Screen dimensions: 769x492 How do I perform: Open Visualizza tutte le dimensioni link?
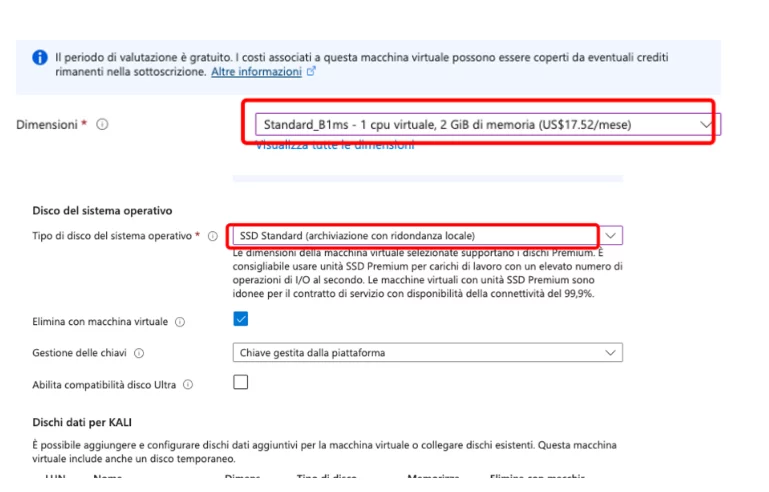point(334,145)
